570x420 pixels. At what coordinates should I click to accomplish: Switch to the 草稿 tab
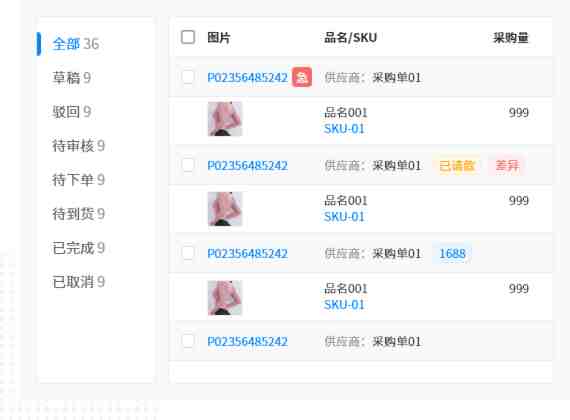(72, 78)
